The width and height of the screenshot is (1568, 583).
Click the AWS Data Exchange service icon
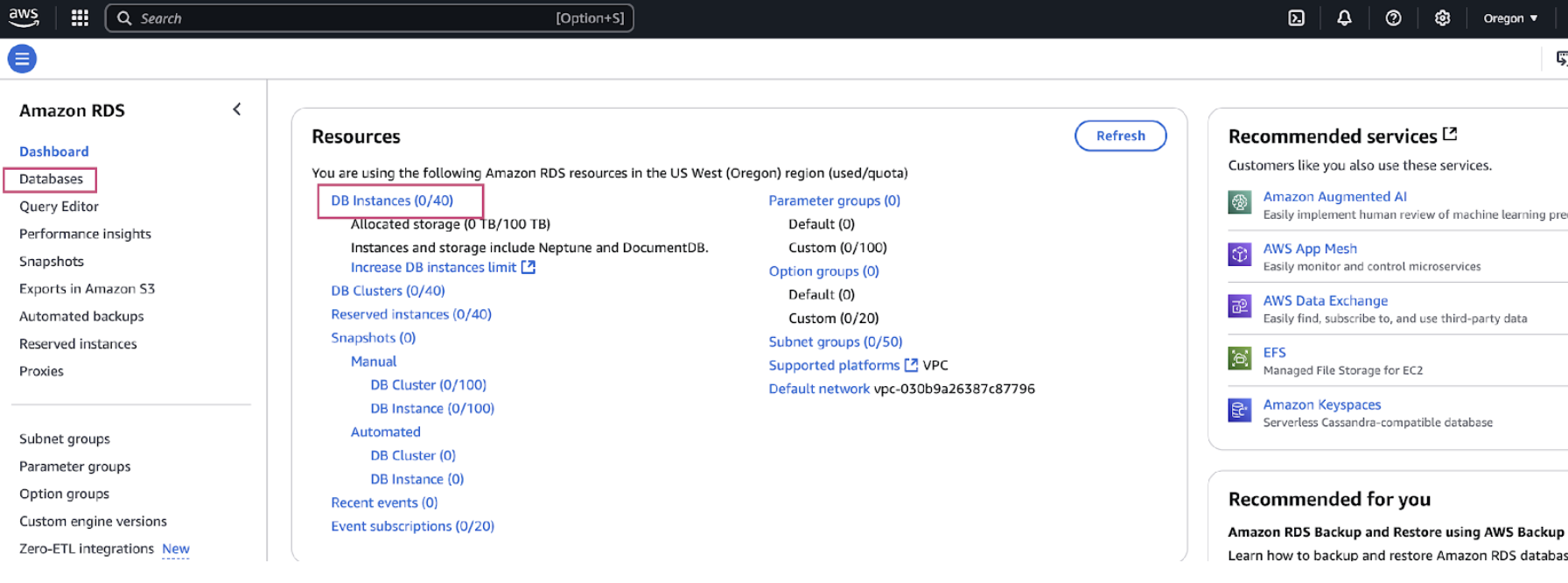click(x=1240, y=306)
